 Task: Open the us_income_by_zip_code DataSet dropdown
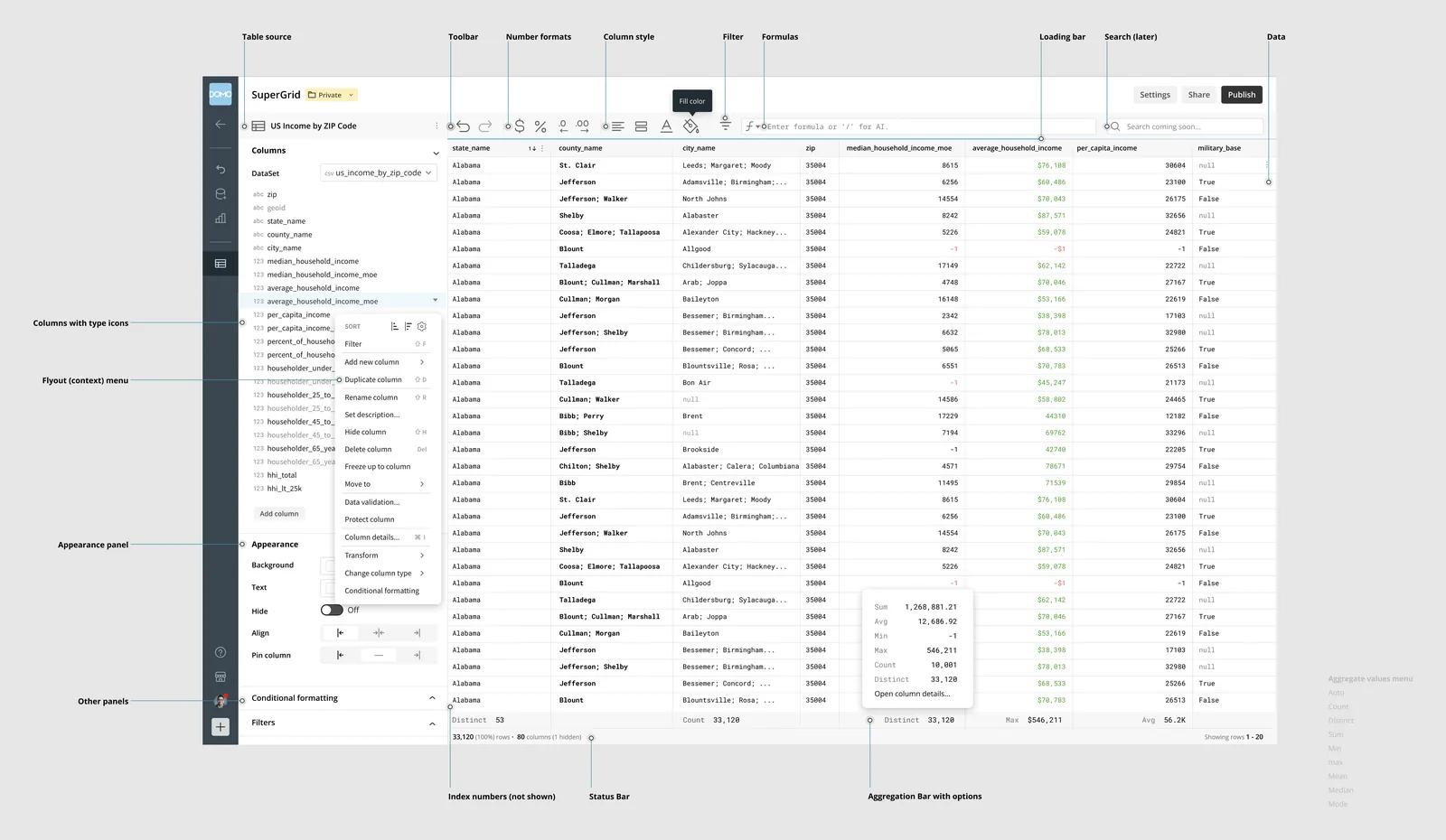379,173
